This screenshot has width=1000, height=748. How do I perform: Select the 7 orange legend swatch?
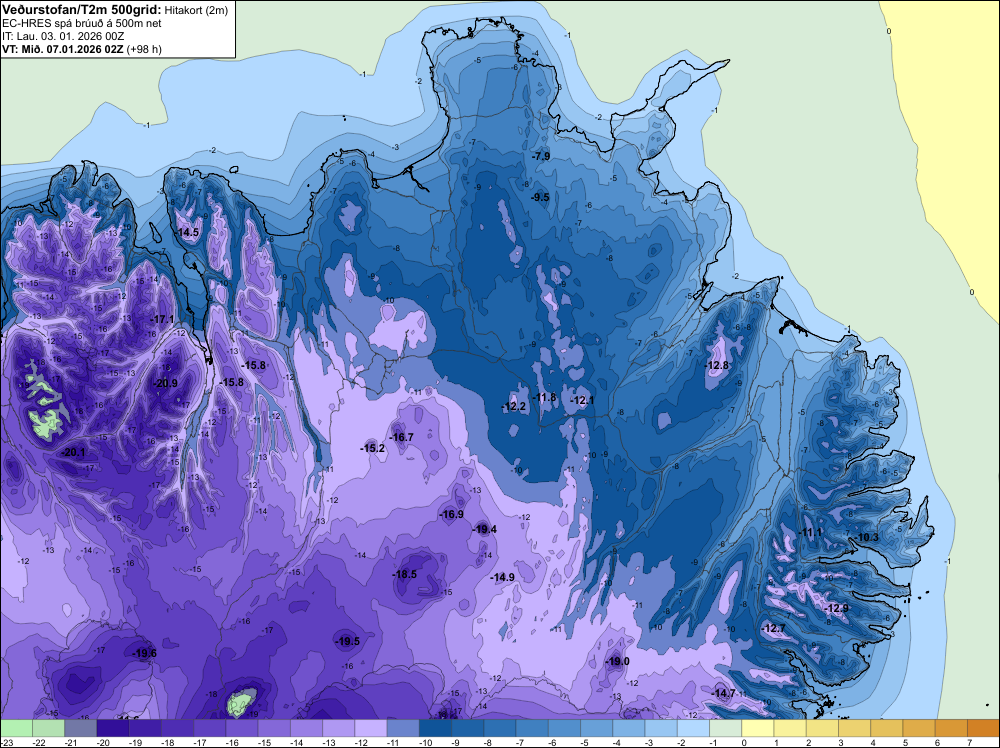[983, 728]
